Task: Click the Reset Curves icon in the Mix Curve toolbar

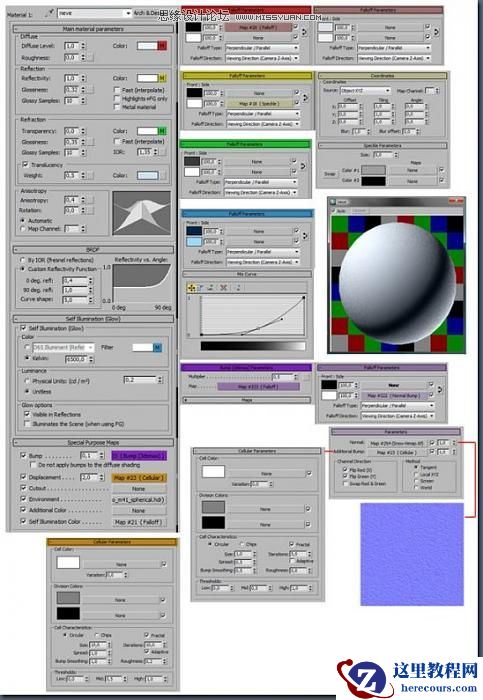Action: click(238, 288)
